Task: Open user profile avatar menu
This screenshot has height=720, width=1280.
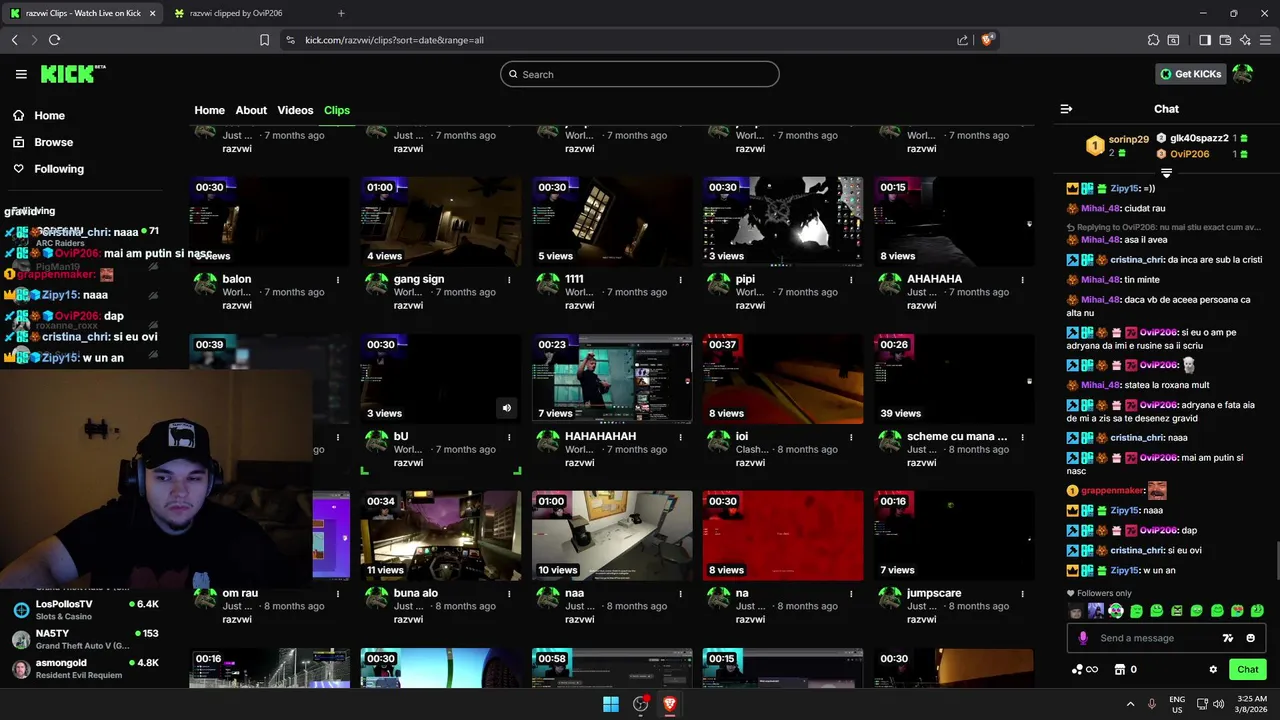Action: 1243,74
